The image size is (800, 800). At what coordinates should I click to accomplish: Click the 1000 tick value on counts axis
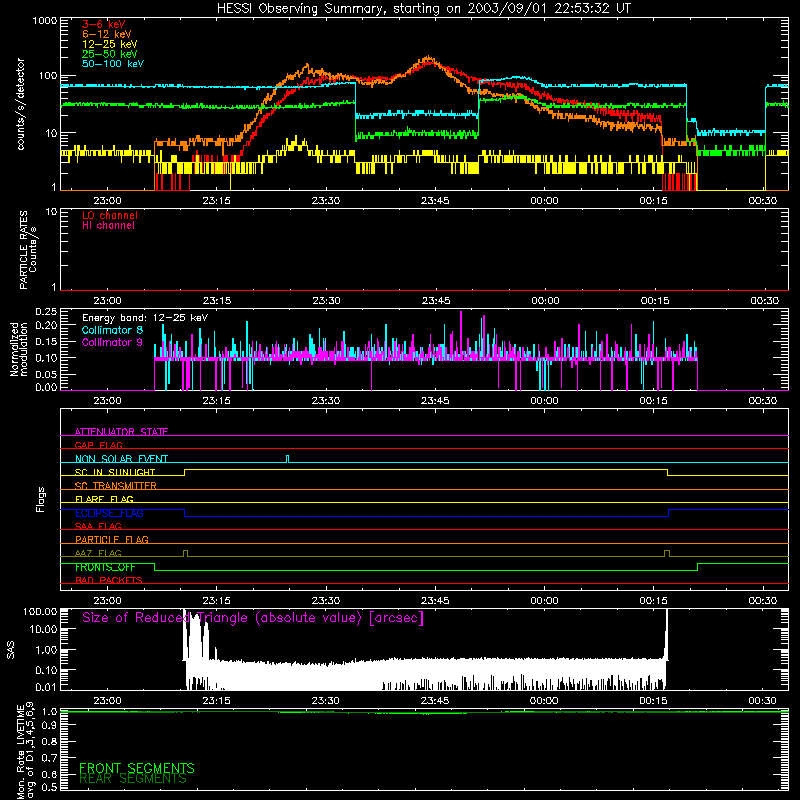[x=44, y=21]
